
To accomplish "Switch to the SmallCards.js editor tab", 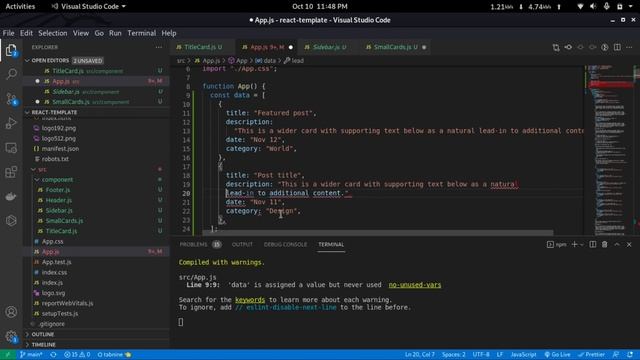I will pyautogui.click(x=396, y=47).
